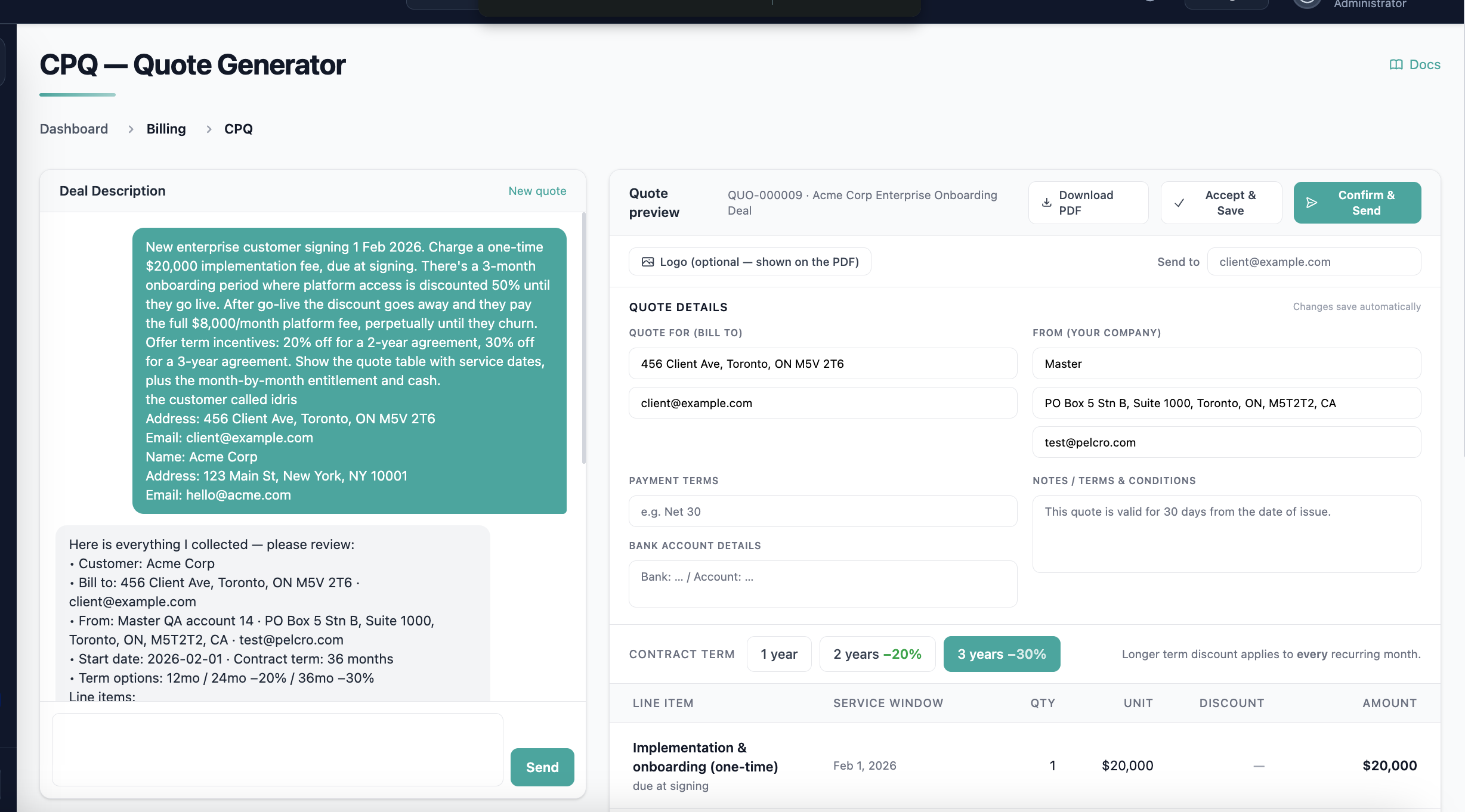Click the chevron after Billing breadcrumb
Viewport: 1465px width, 812px height.
(209, 129)
